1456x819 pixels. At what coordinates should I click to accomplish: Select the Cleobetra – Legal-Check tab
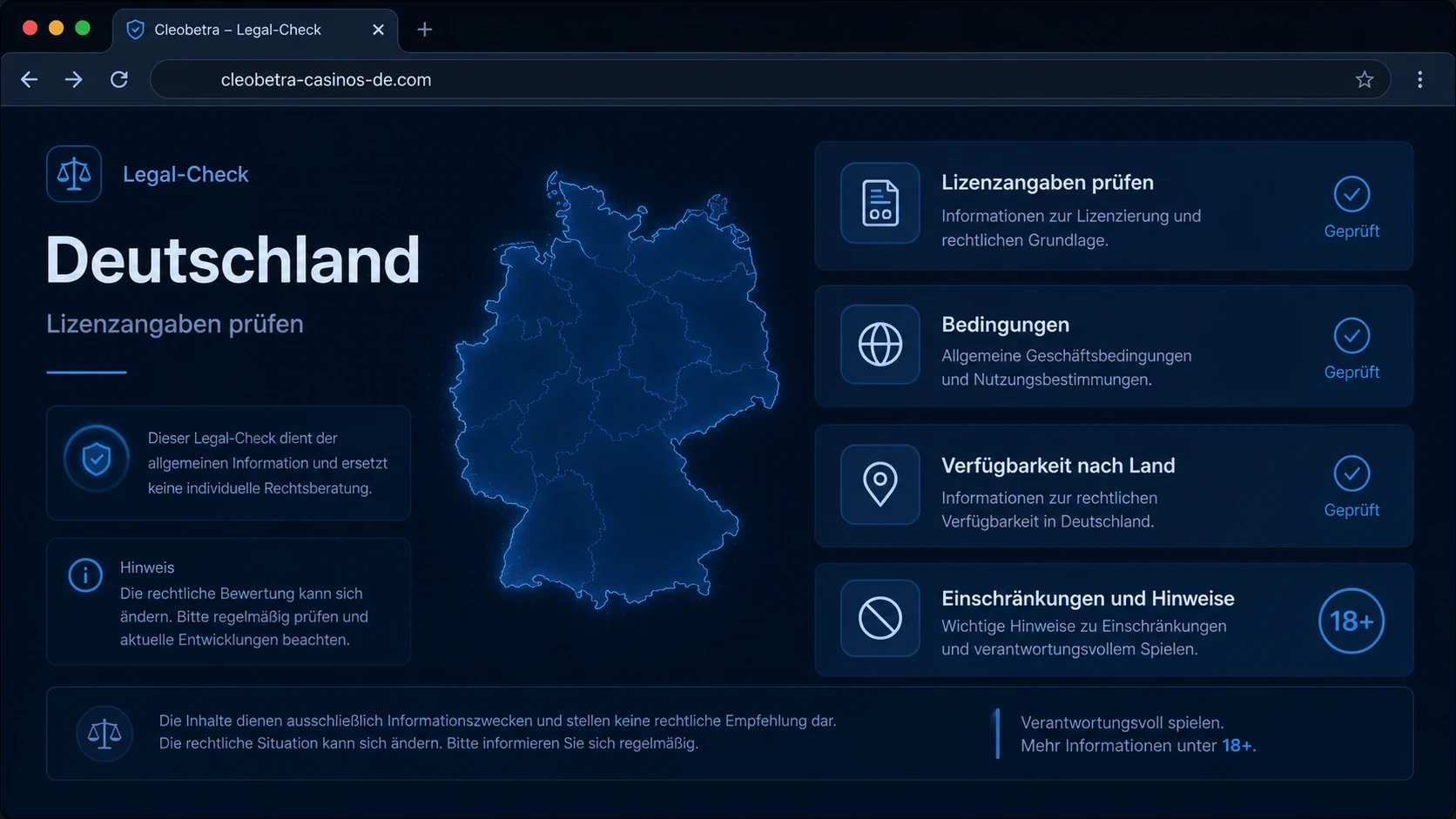tap(255, 31)
